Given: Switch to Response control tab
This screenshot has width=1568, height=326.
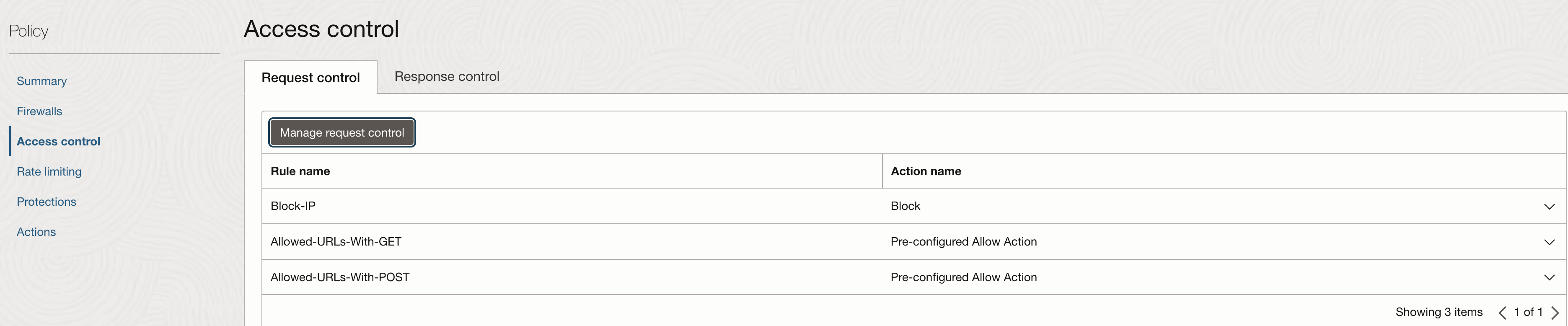Looking at the screenshot, I should 447,77.
